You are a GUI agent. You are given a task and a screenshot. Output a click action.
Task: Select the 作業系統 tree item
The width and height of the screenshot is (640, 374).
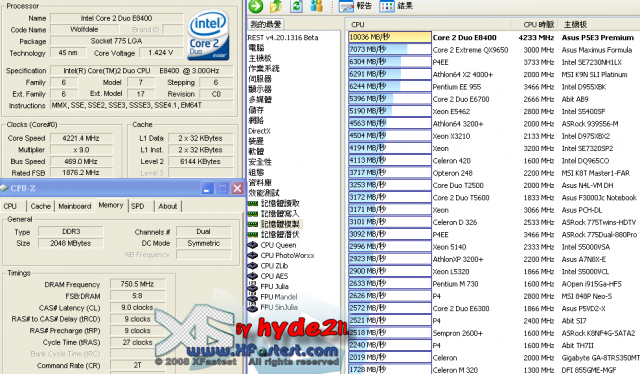pos(264,68)
